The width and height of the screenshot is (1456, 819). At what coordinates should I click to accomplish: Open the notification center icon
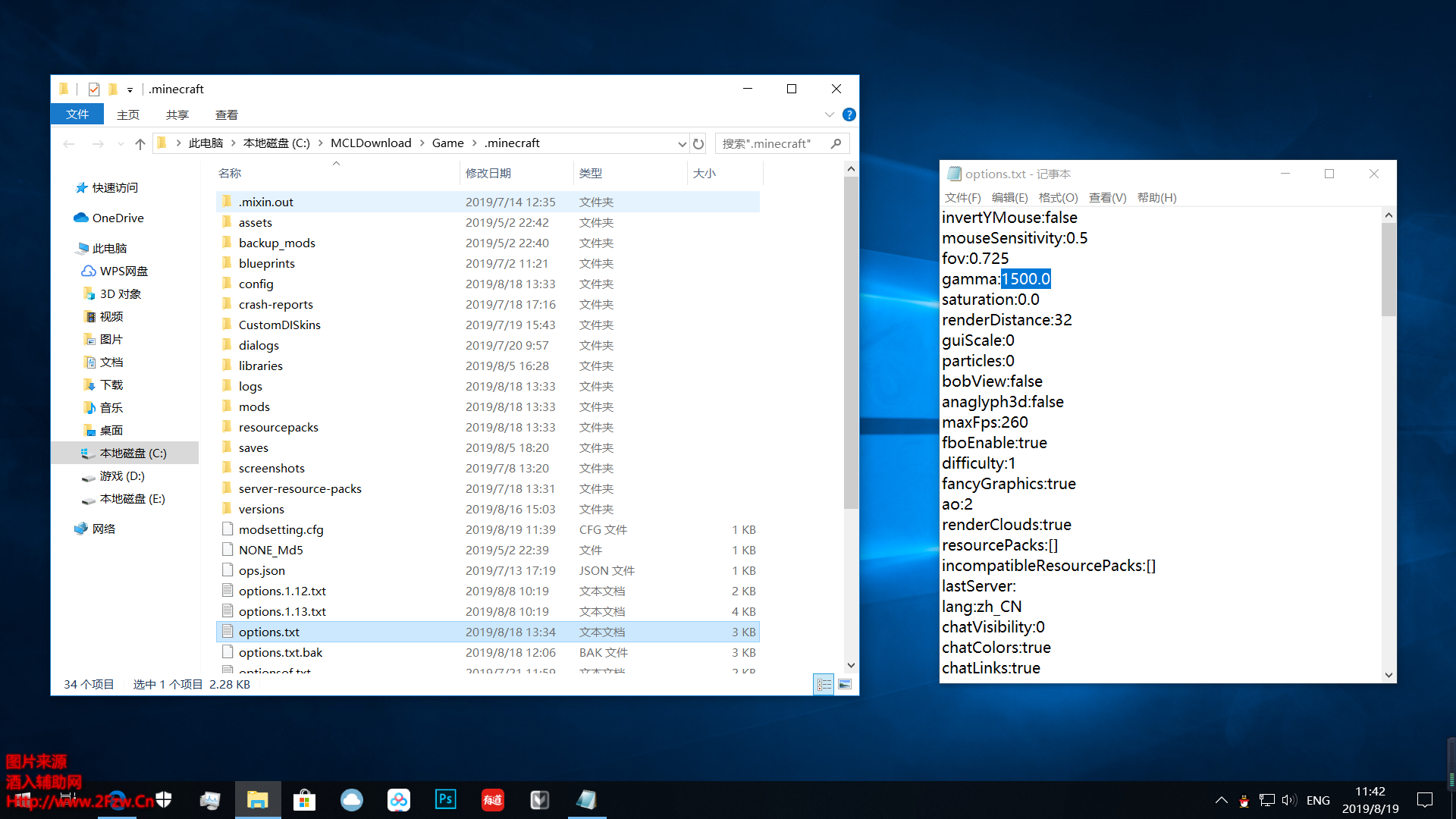pos(1424,800)
